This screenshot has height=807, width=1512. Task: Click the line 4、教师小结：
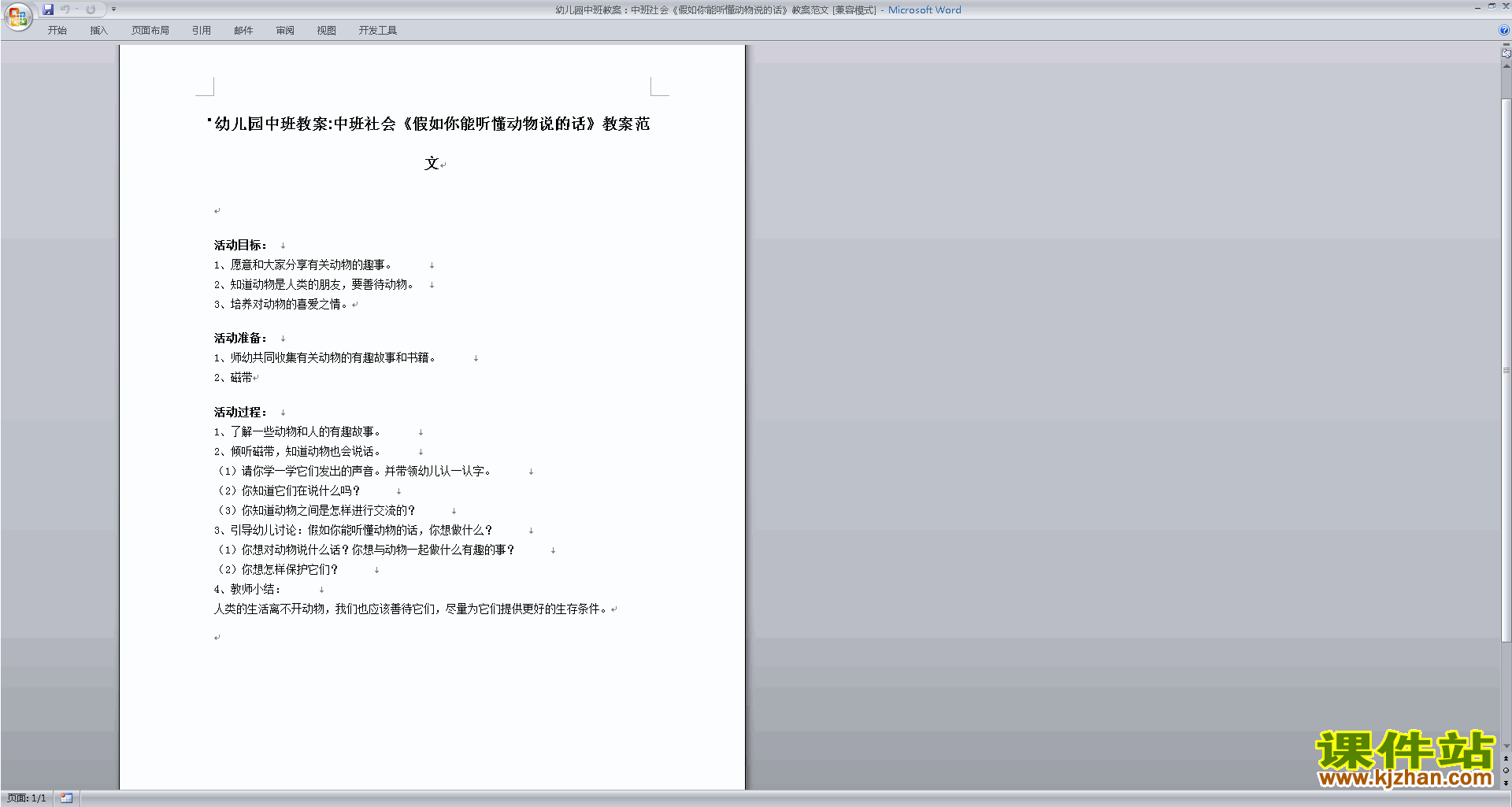247,590
